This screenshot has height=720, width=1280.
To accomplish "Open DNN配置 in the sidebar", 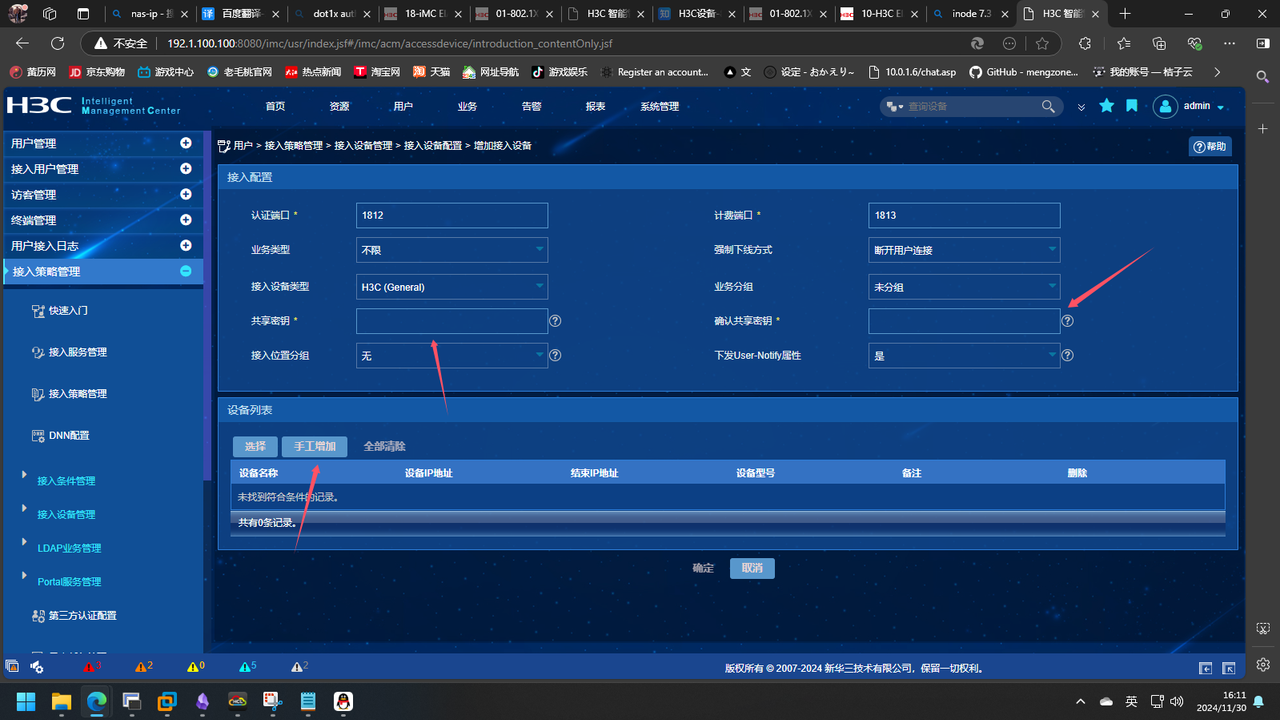I will click(x=68, y=435).
